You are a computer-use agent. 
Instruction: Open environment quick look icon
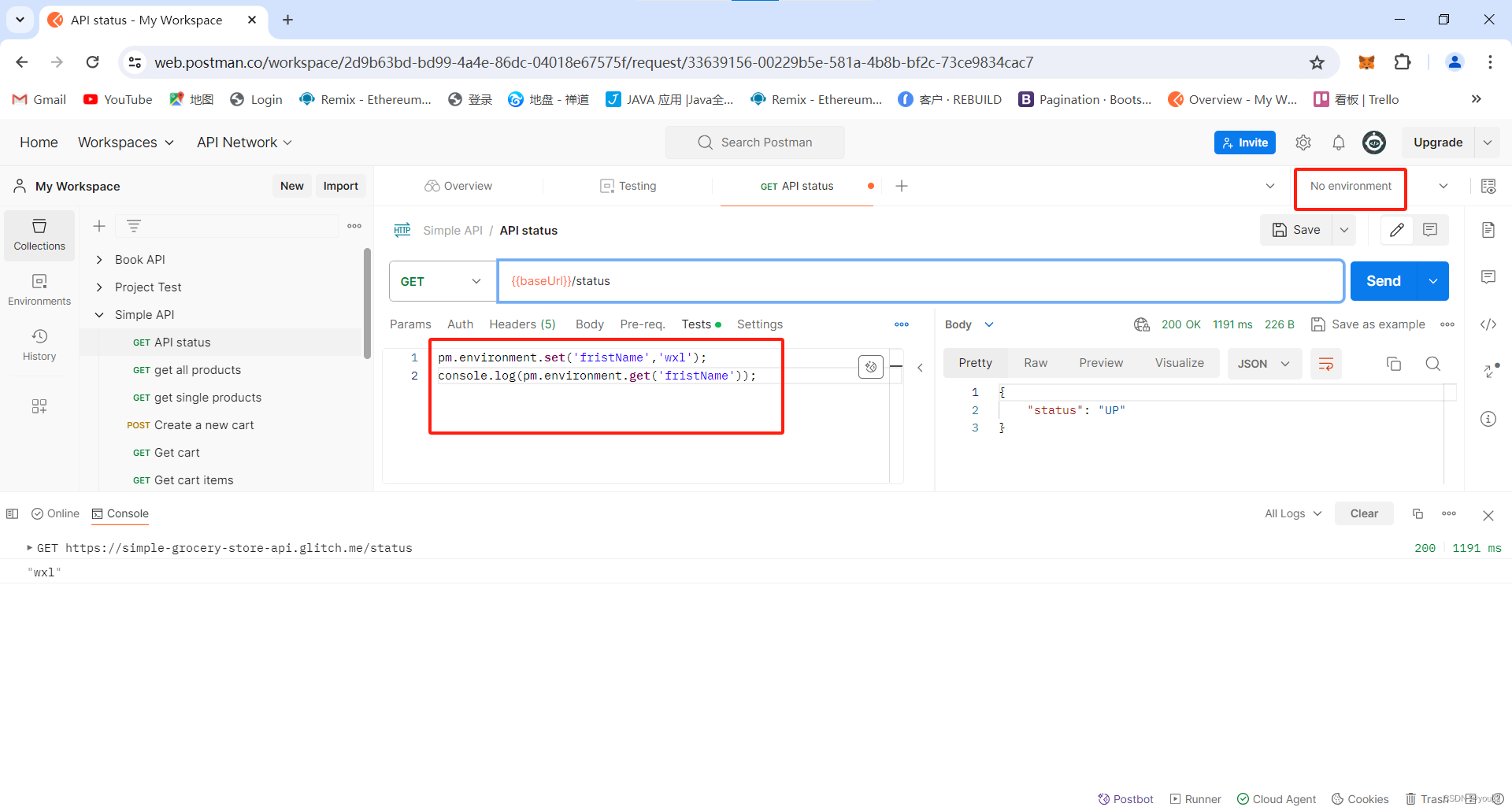pyautogui.click(x=1488, y=186)
